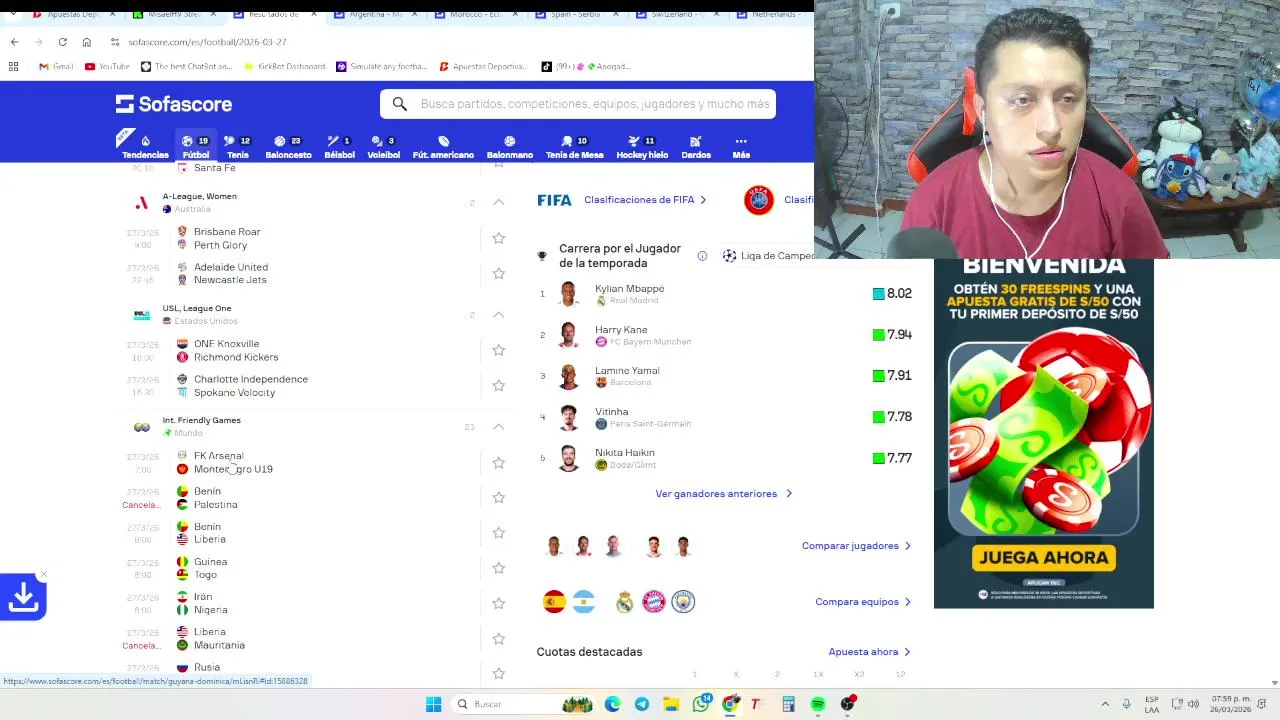Viewport: 1280px width, 720px height.
Task: Open the Béisbol sport section
Action: [x=339, y=147]
